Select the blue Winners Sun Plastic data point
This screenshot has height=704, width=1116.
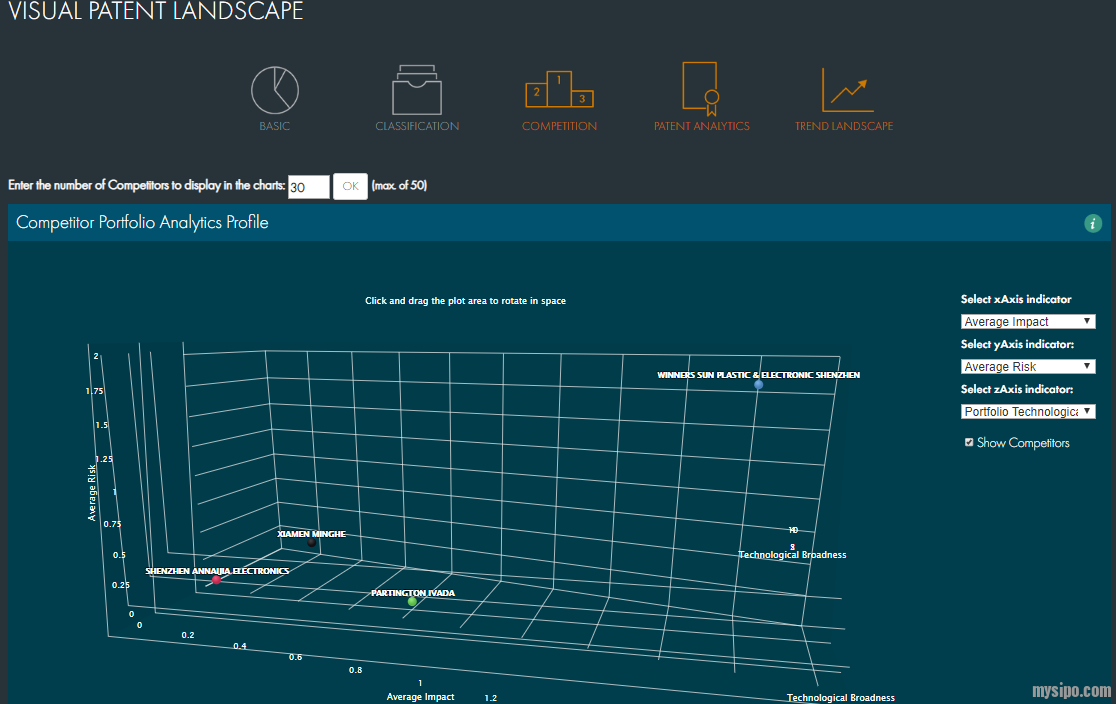(759, 385)
